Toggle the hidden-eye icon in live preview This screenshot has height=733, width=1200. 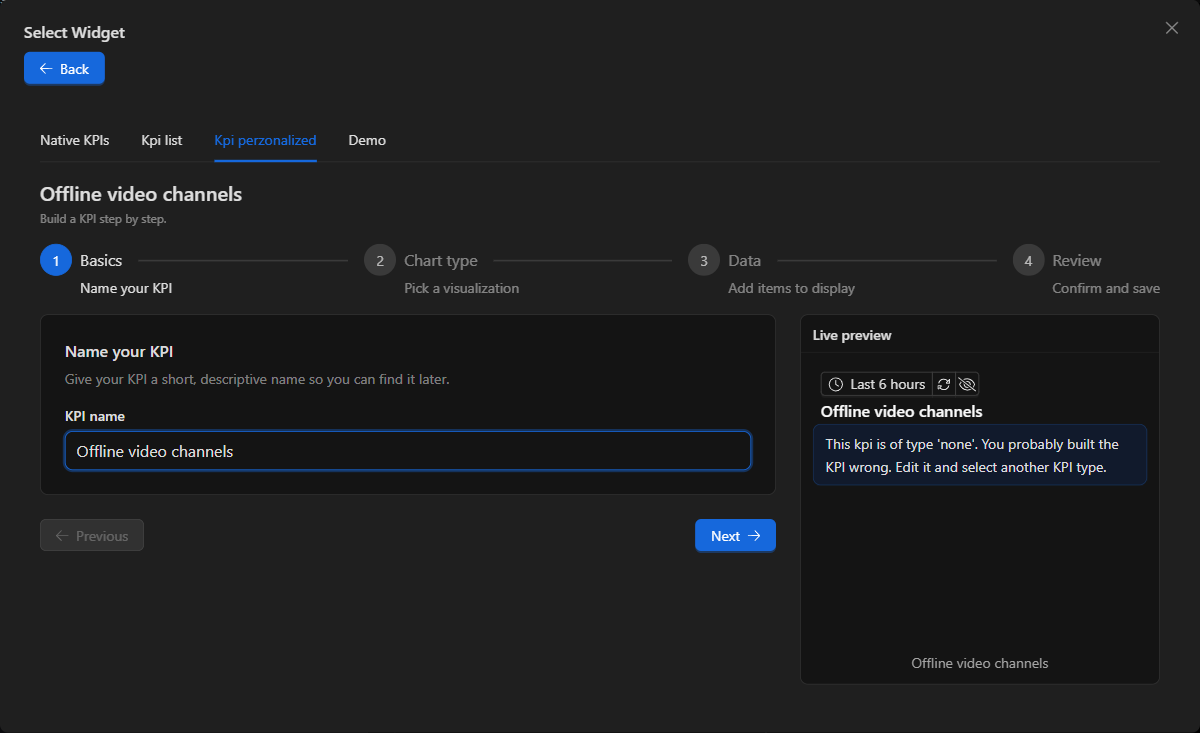[x=966, y=384]
